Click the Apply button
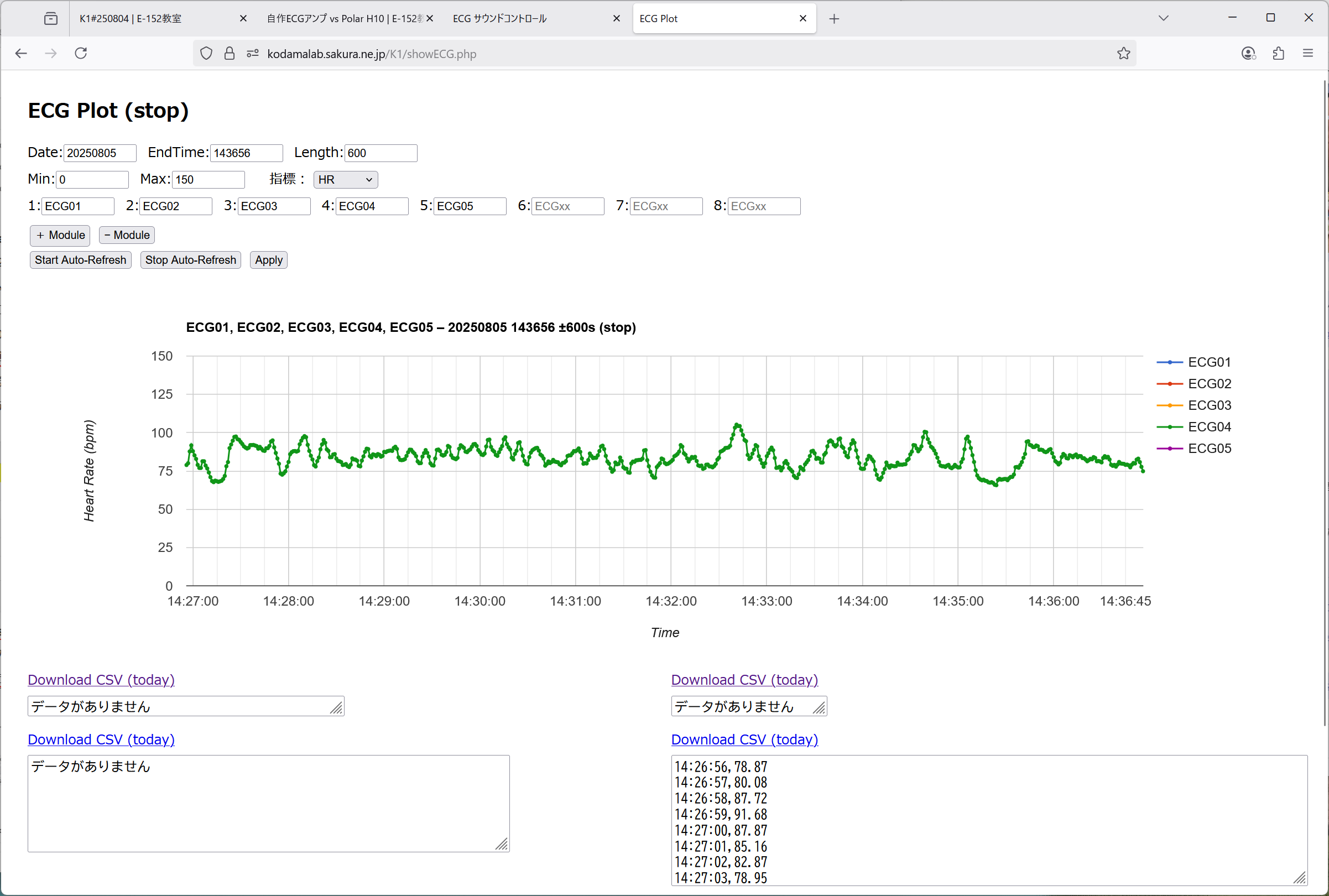Viewport: 1329px width, 896px height. 269,260
